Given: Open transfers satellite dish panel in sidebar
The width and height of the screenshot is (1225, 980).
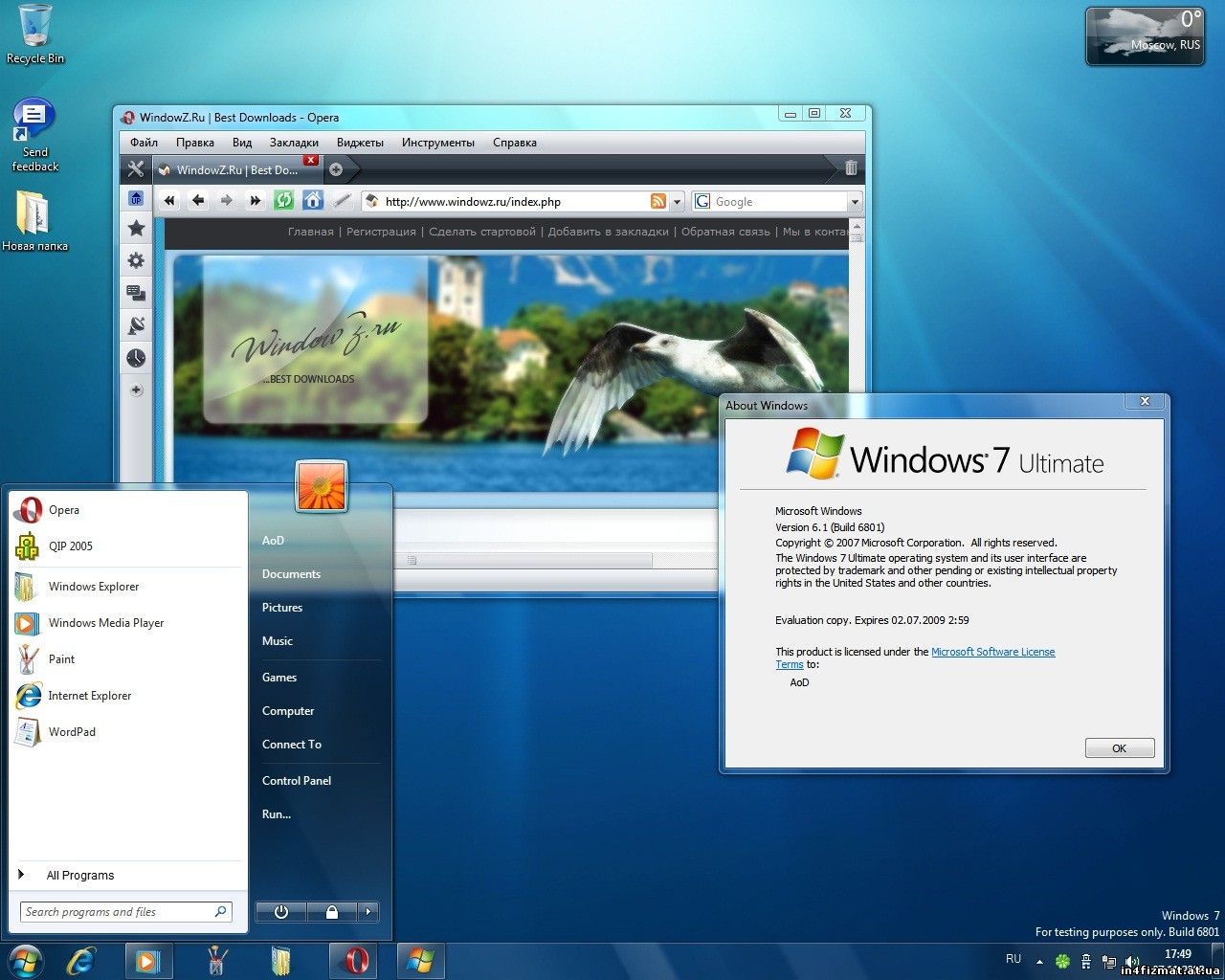Looking at the screenshot, I should pos(136,325).
